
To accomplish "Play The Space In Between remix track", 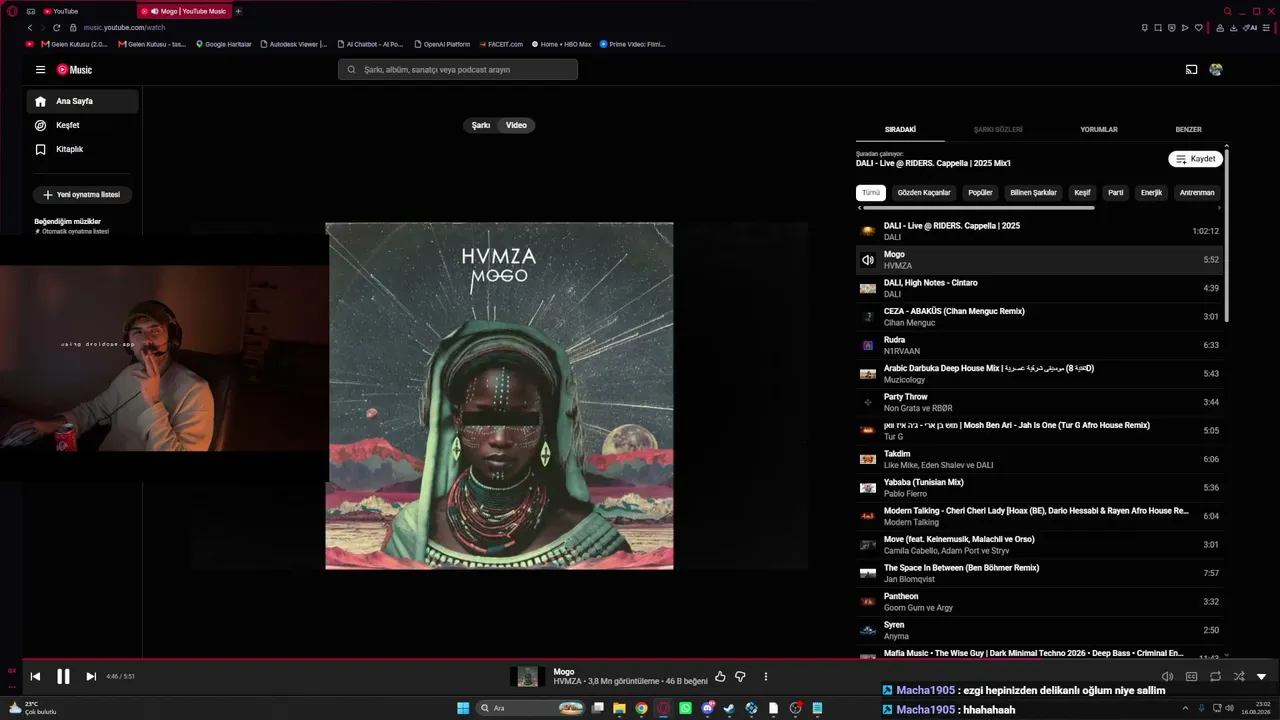I will coord(1040,573).
